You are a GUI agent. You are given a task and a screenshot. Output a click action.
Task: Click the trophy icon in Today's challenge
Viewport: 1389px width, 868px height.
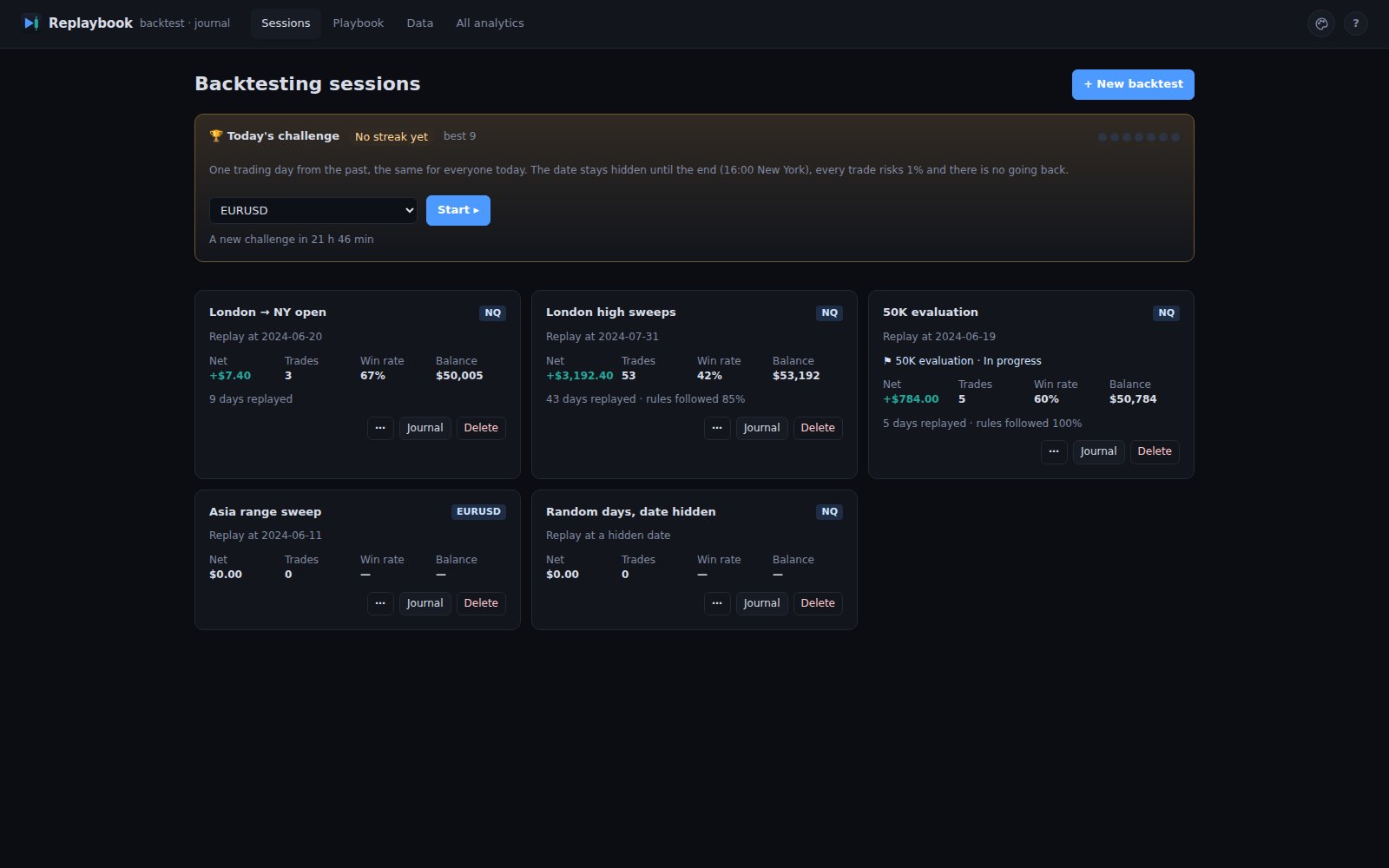click(x=216, y=136)
